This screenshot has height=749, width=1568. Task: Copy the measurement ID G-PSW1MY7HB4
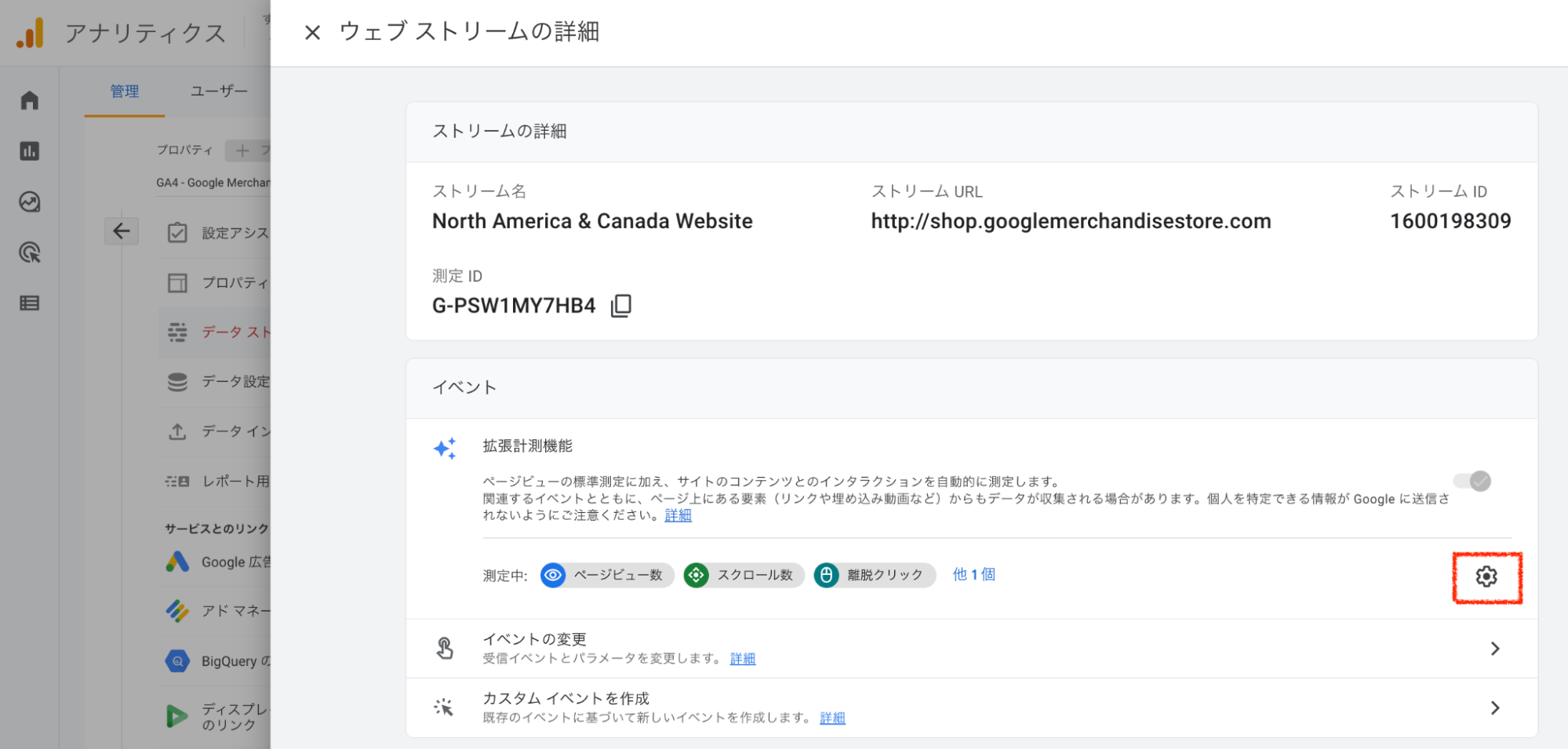pos(621,305)
